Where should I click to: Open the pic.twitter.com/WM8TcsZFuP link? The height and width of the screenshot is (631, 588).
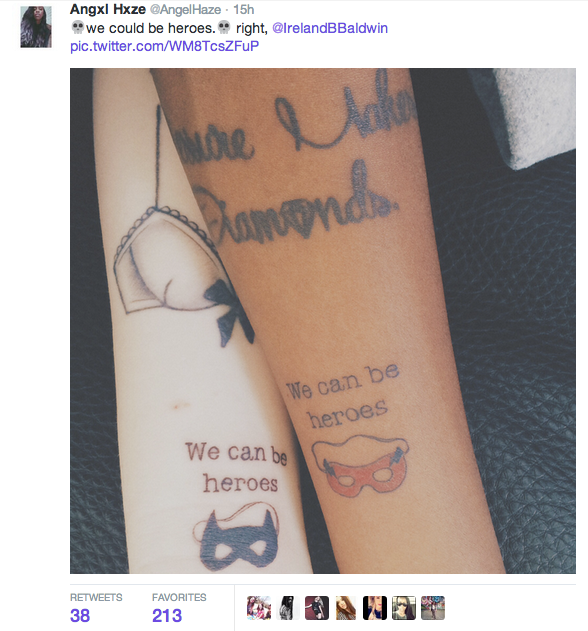coord(164,46)
